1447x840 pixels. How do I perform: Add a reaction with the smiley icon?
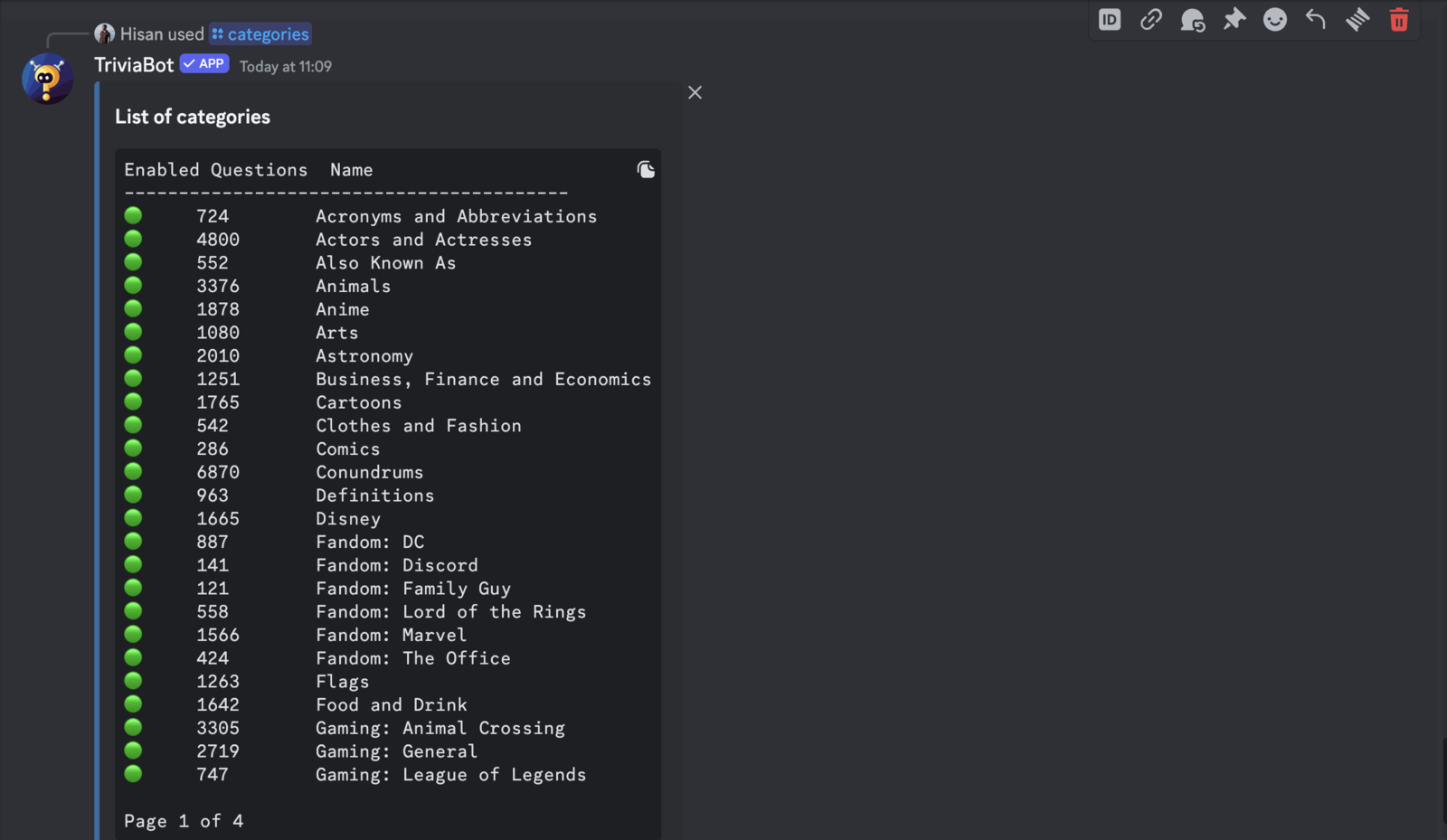pyautogui.click(x=1274, y=19)
